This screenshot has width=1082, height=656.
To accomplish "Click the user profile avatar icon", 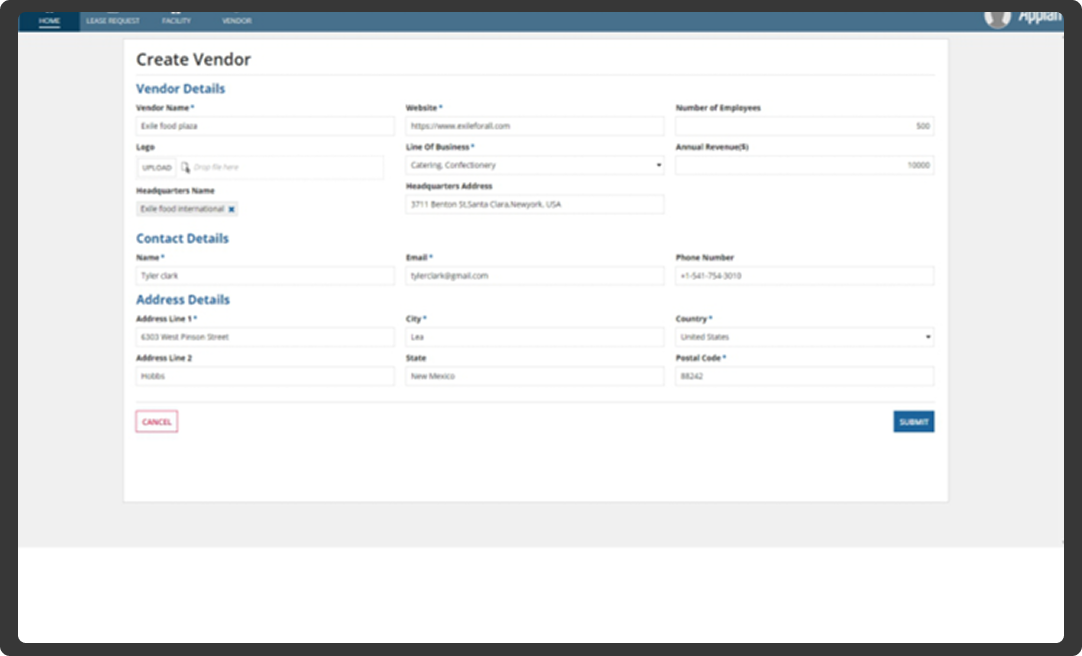I will 997,16.
